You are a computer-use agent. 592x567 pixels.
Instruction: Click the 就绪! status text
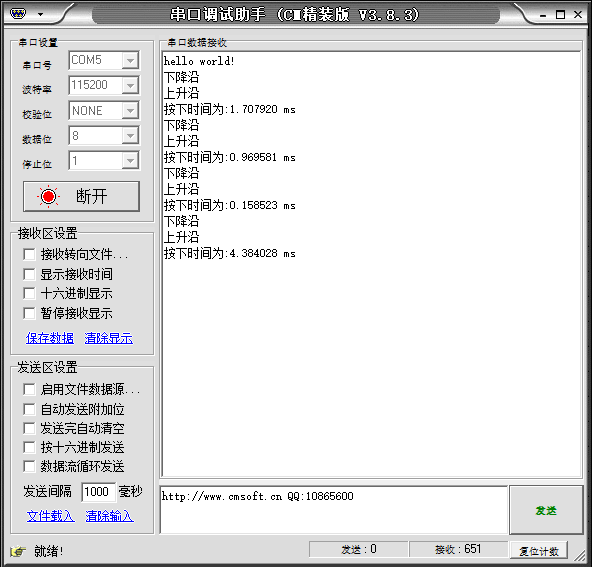(49, 551)
